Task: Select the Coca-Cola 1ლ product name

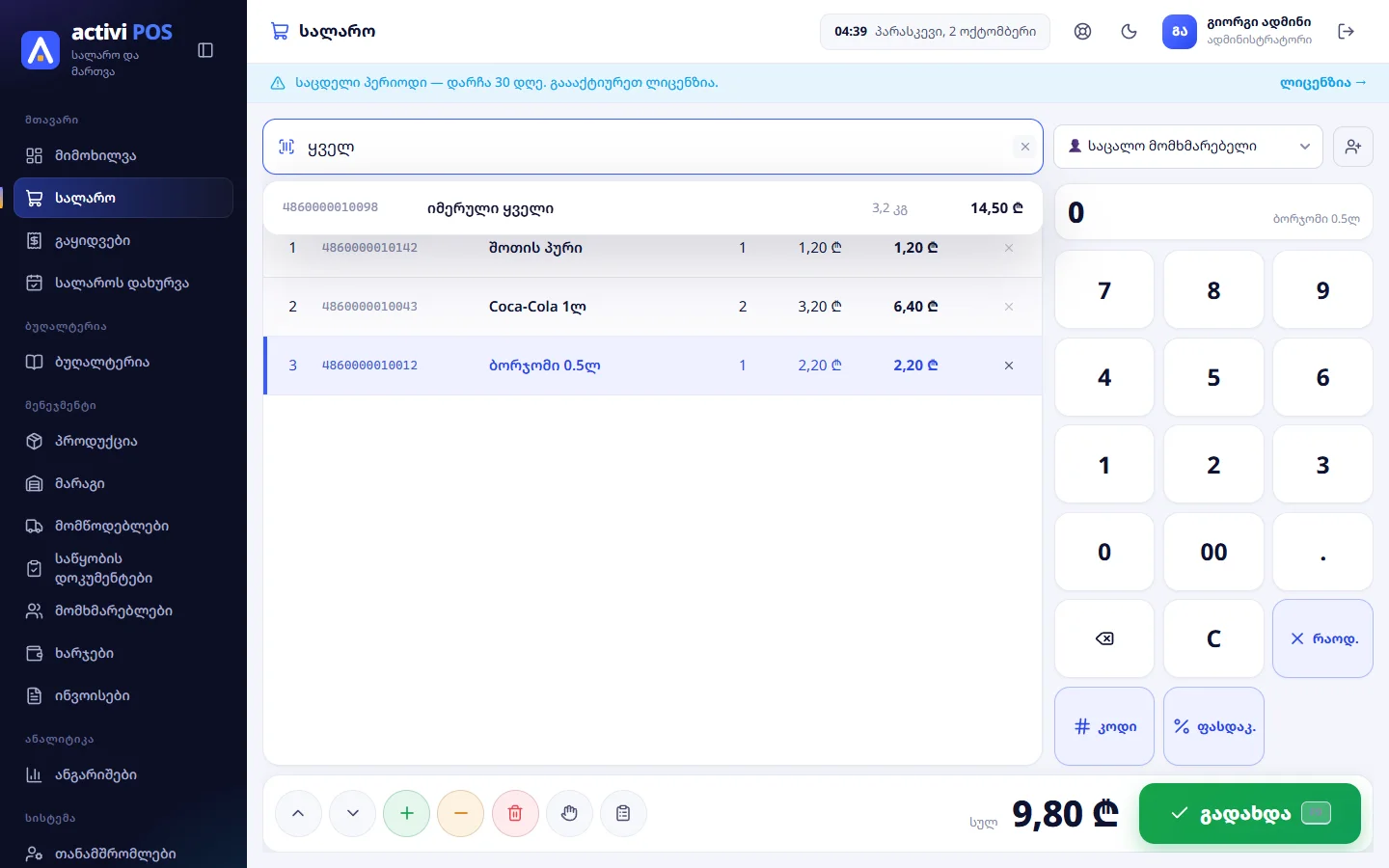Action: pos(537,307)
